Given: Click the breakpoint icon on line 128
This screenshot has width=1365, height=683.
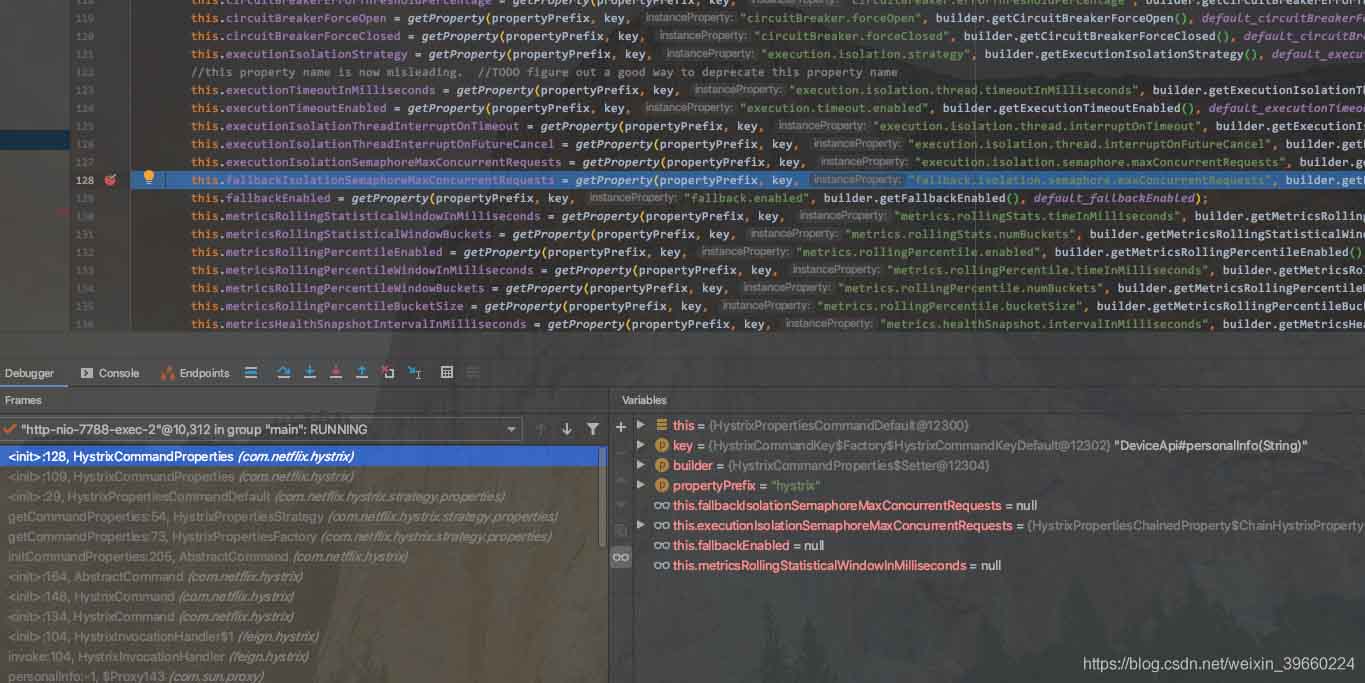Looking at the screenshot, I should click(x=110, y=180).
